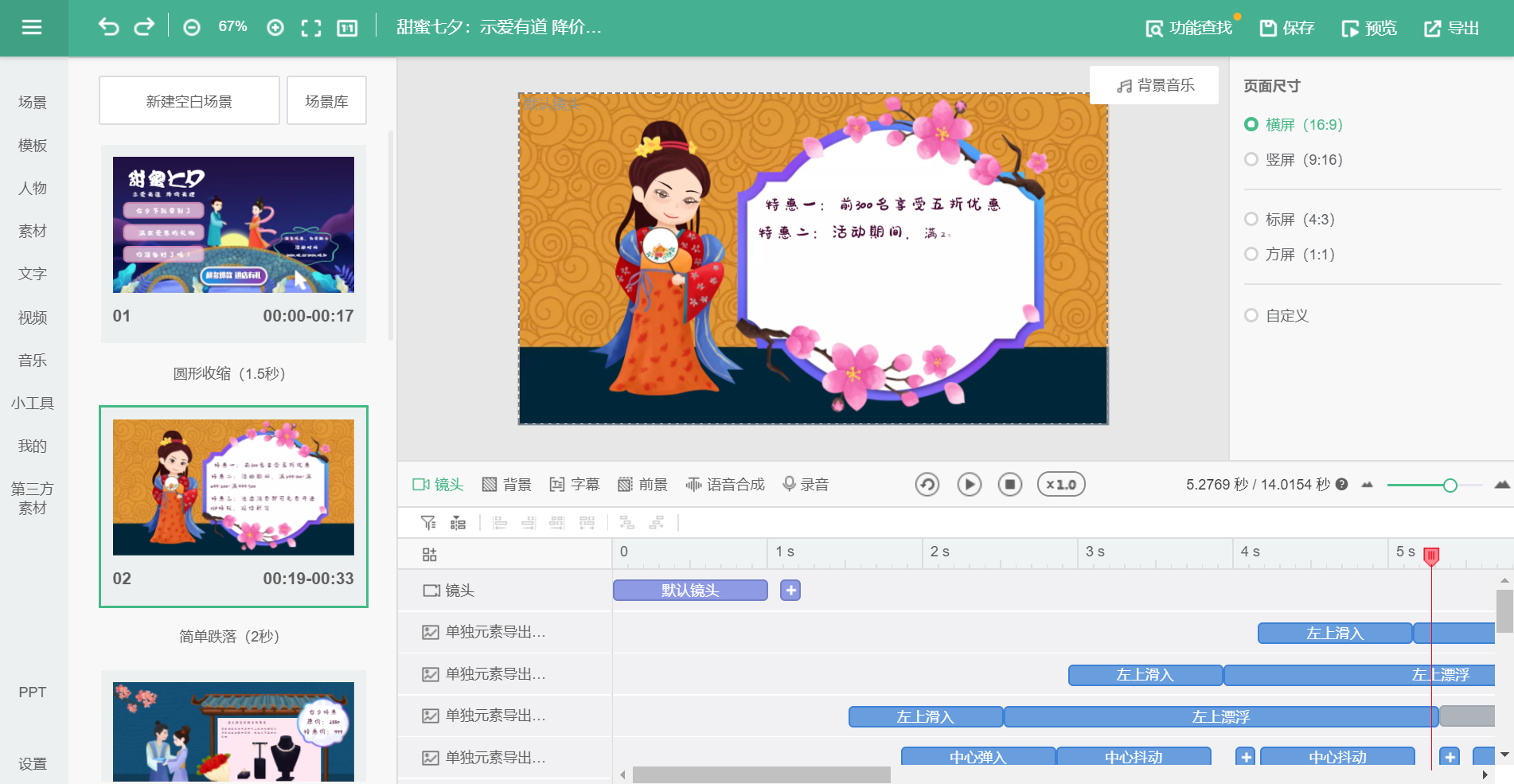Export the video with 导出
1514x784 pixels.
(1451, 28)
